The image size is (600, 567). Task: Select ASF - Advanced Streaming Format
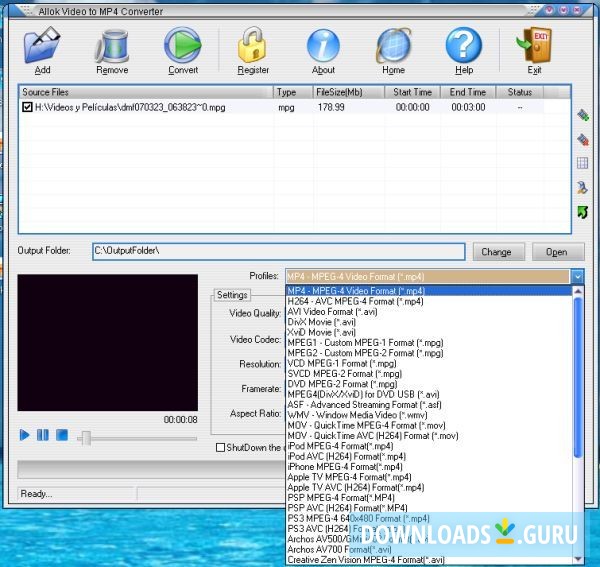click(x=430, y=405)
